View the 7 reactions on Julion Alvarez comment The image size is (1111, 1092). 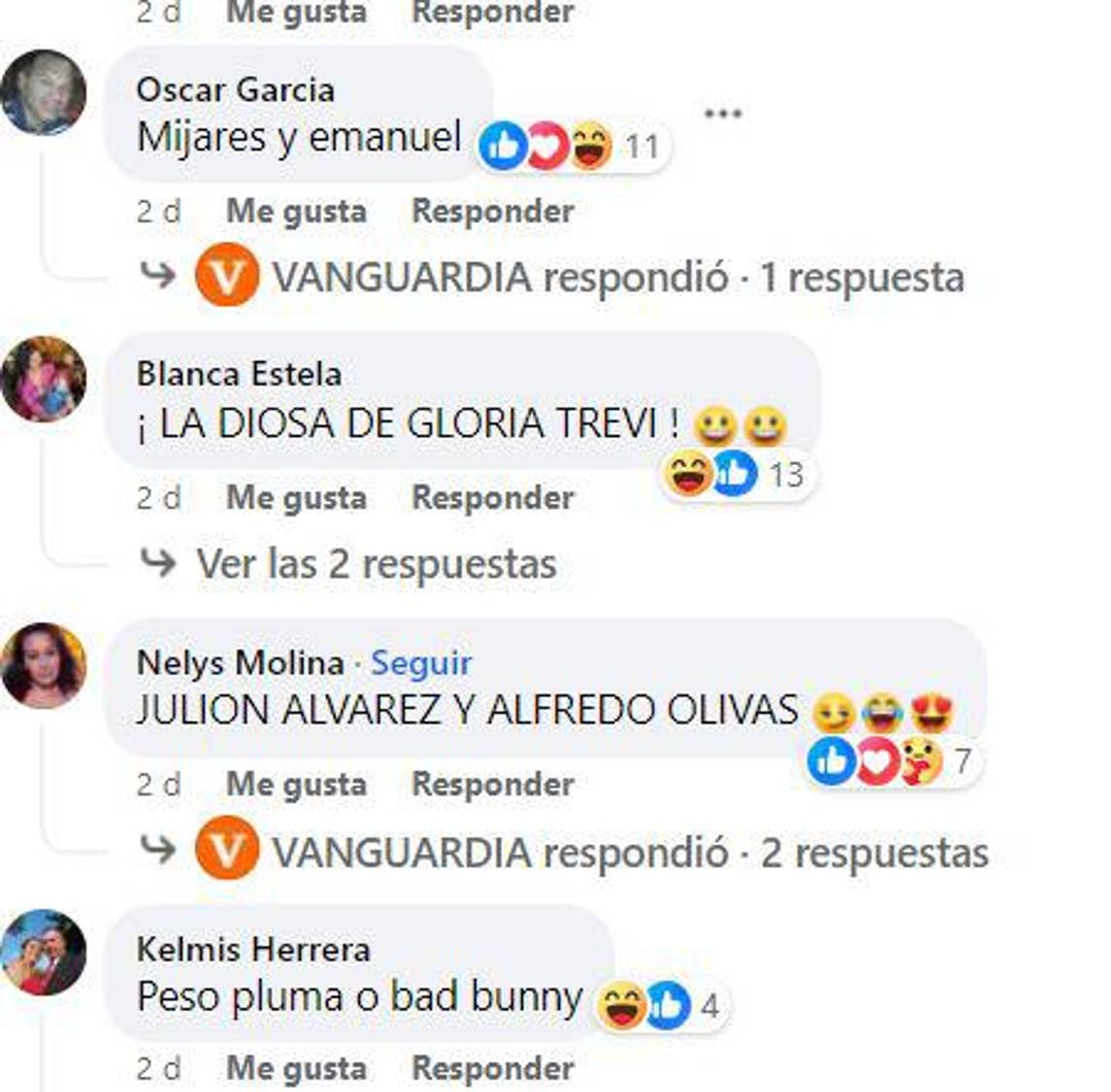(x=893, y=762)
